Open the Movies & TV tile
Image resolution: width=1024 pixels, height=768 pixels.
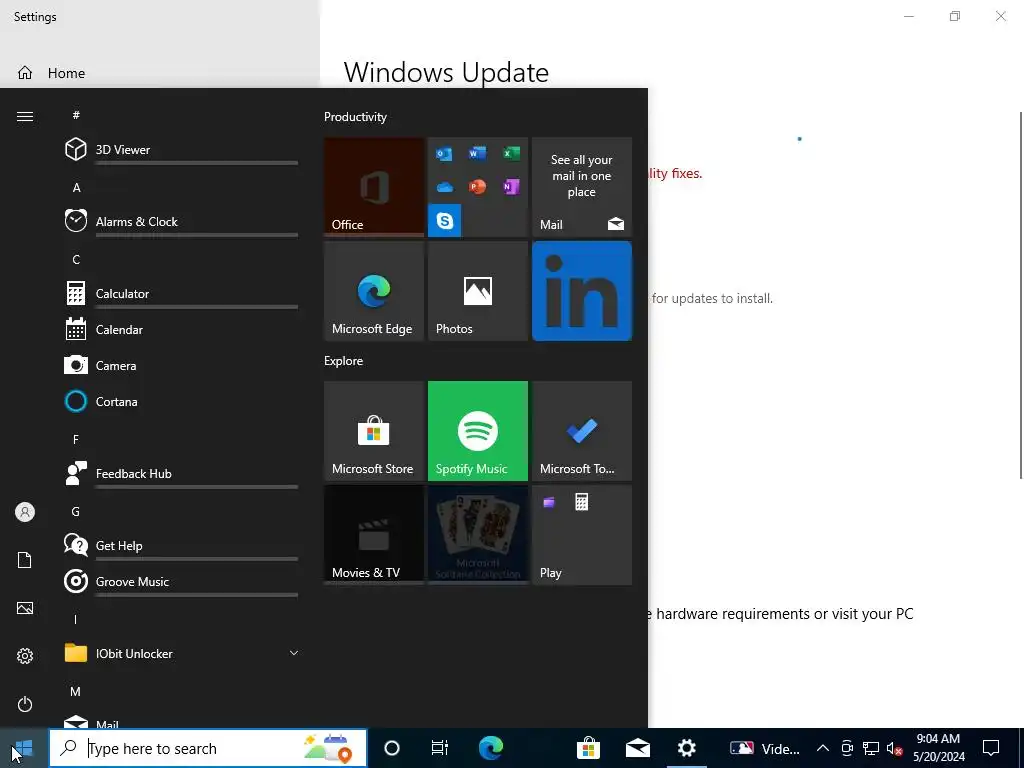tap(374, 535)
